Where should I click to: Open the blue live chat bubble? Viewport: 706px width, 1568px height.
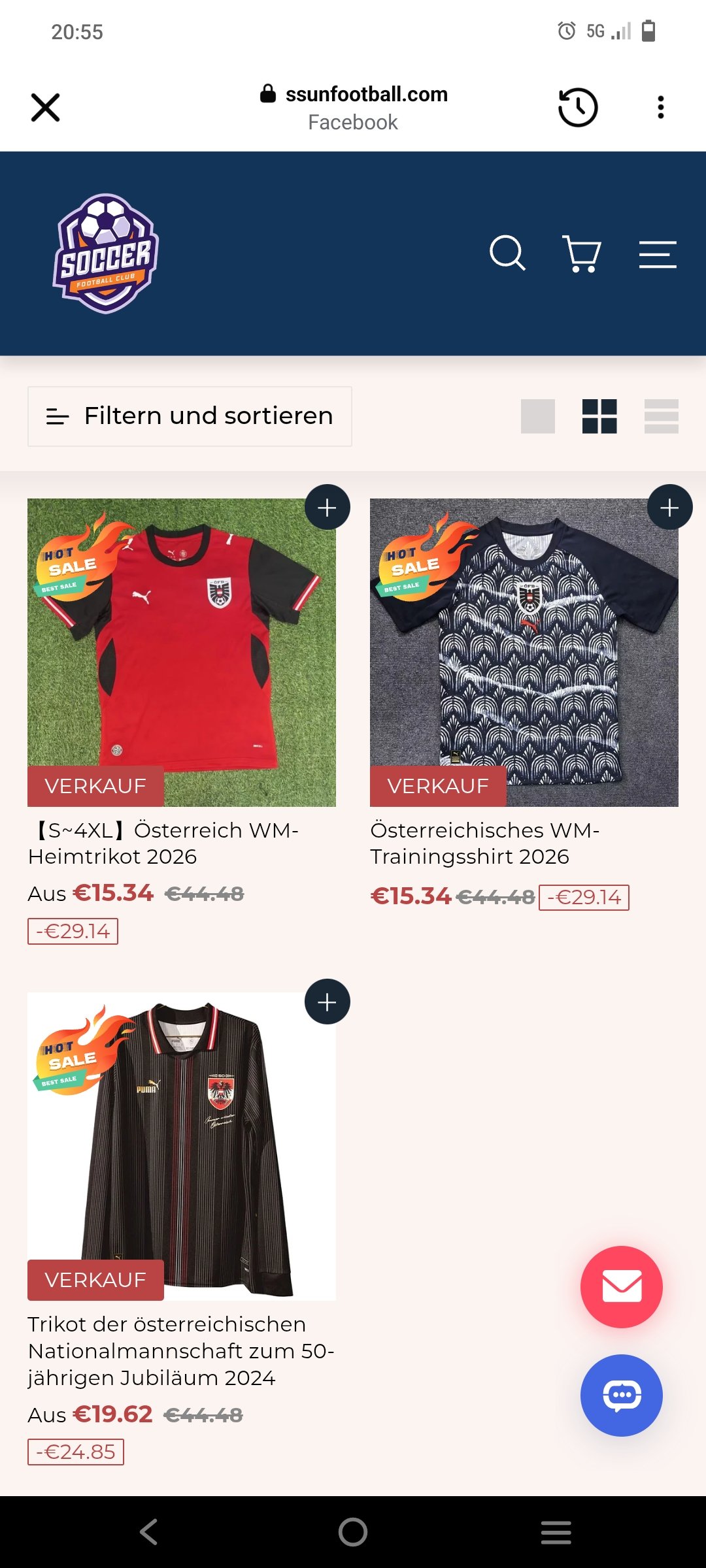pos(622,1395)
